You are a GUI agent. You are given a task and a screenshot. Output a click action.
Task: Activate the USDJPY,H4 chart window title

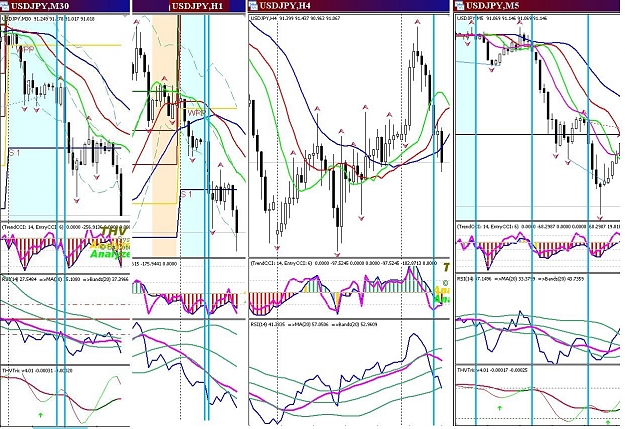coord(285,6)
